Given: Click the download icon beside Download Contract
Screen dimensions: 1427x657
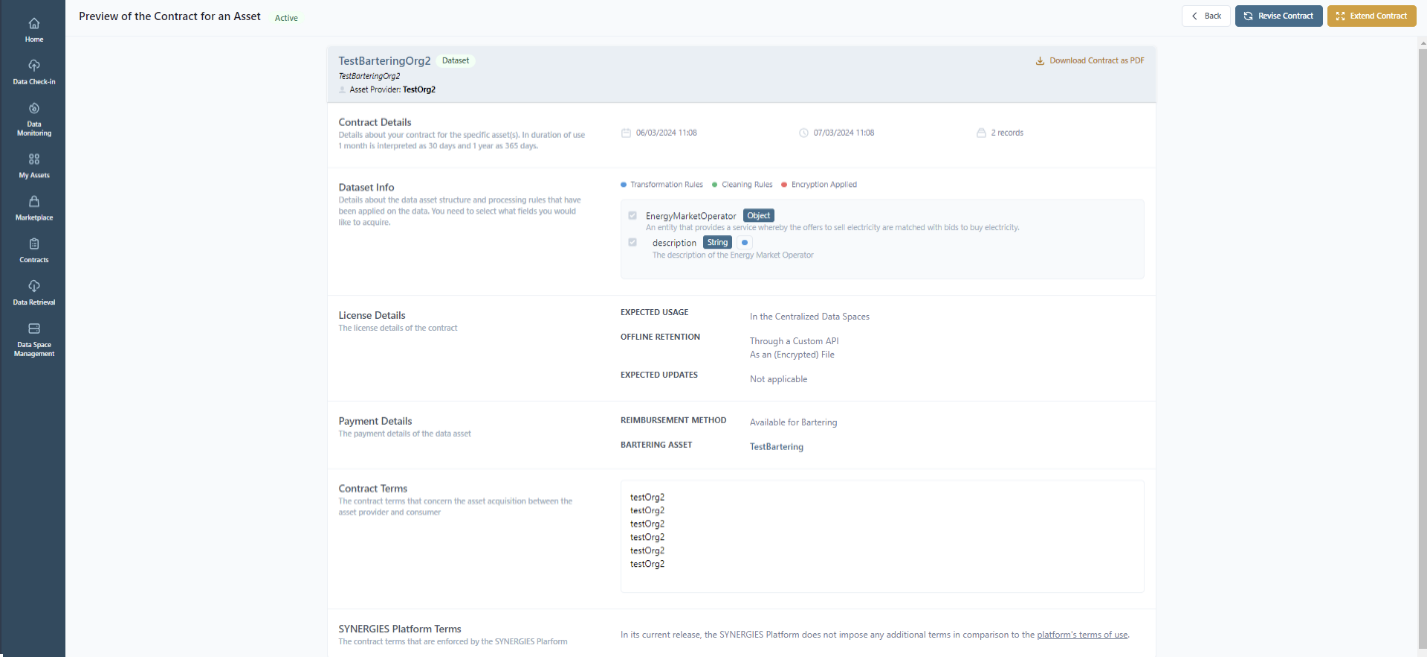Looking at the screenshot, I should [x=1040, y=61].
